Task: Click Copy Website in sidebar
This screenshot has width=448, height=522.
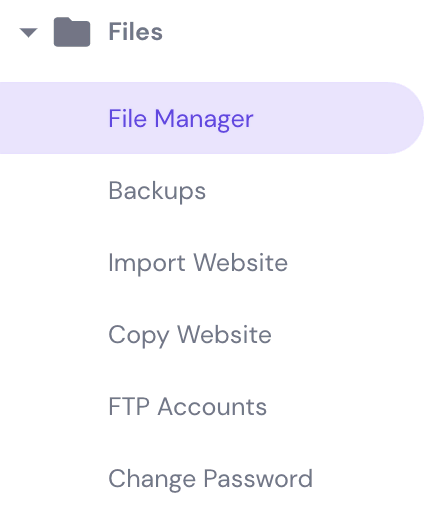Action: (190, 335)
